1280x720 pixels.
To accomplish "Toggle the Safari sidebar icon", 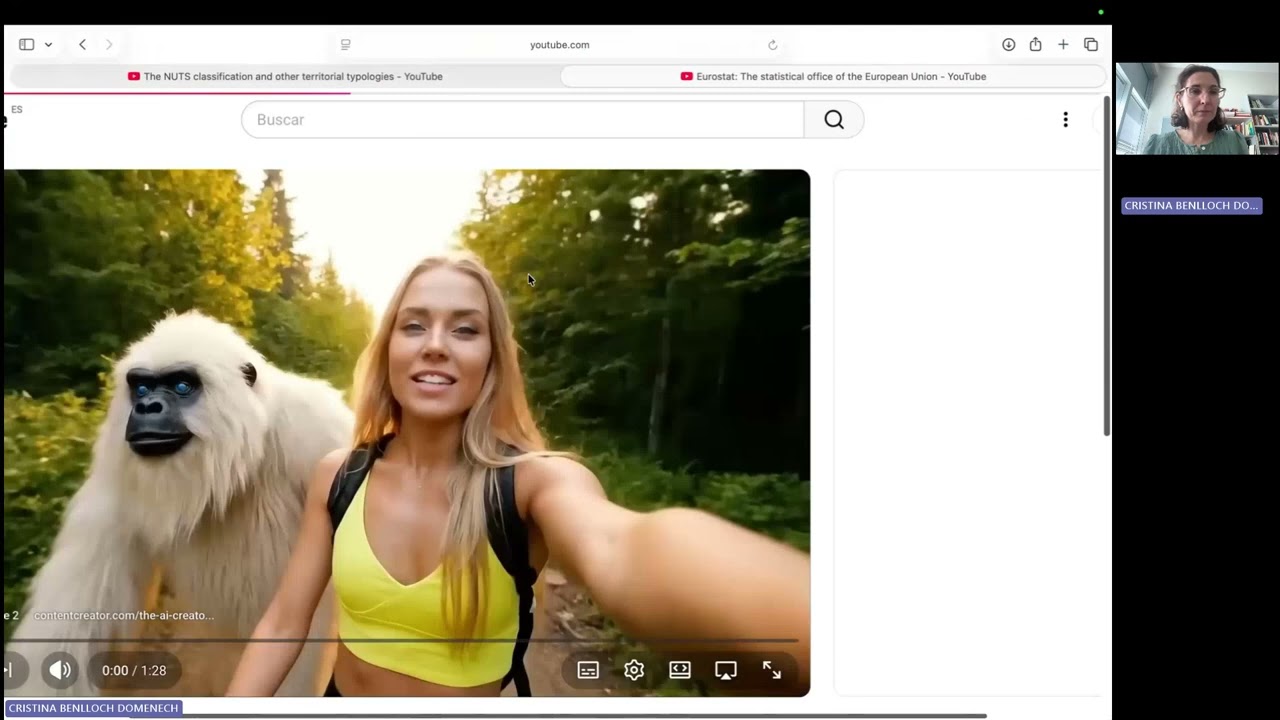I will 27,44.
